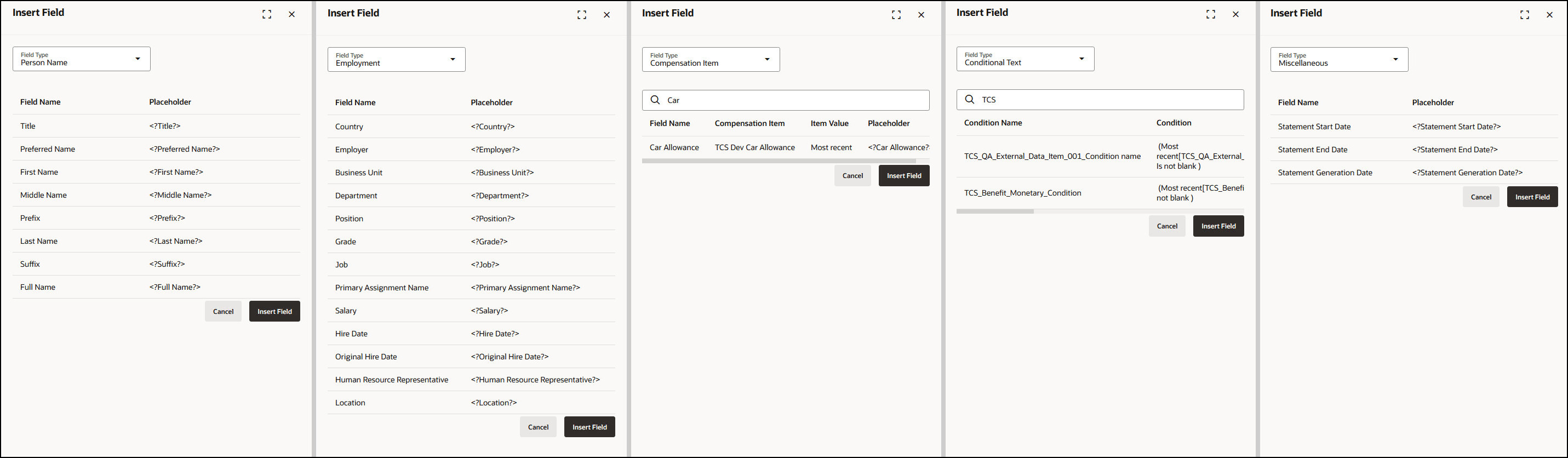Choose the '<?Prefix?>' placeholder
1568x458 pixels.
point(168,218)
